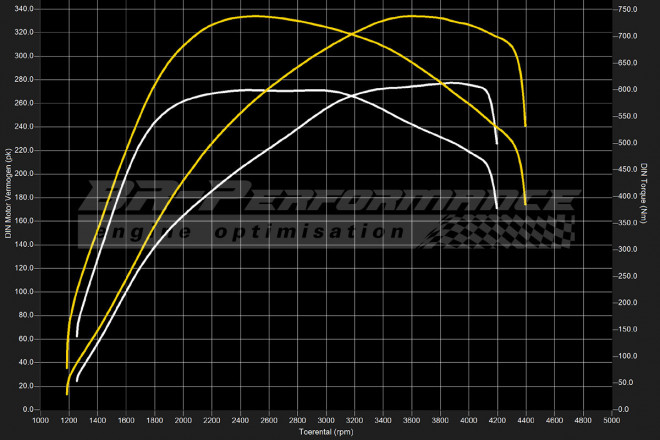
Task: Click the 4400 rpm x-axis label
Action: tap(525, 421)
